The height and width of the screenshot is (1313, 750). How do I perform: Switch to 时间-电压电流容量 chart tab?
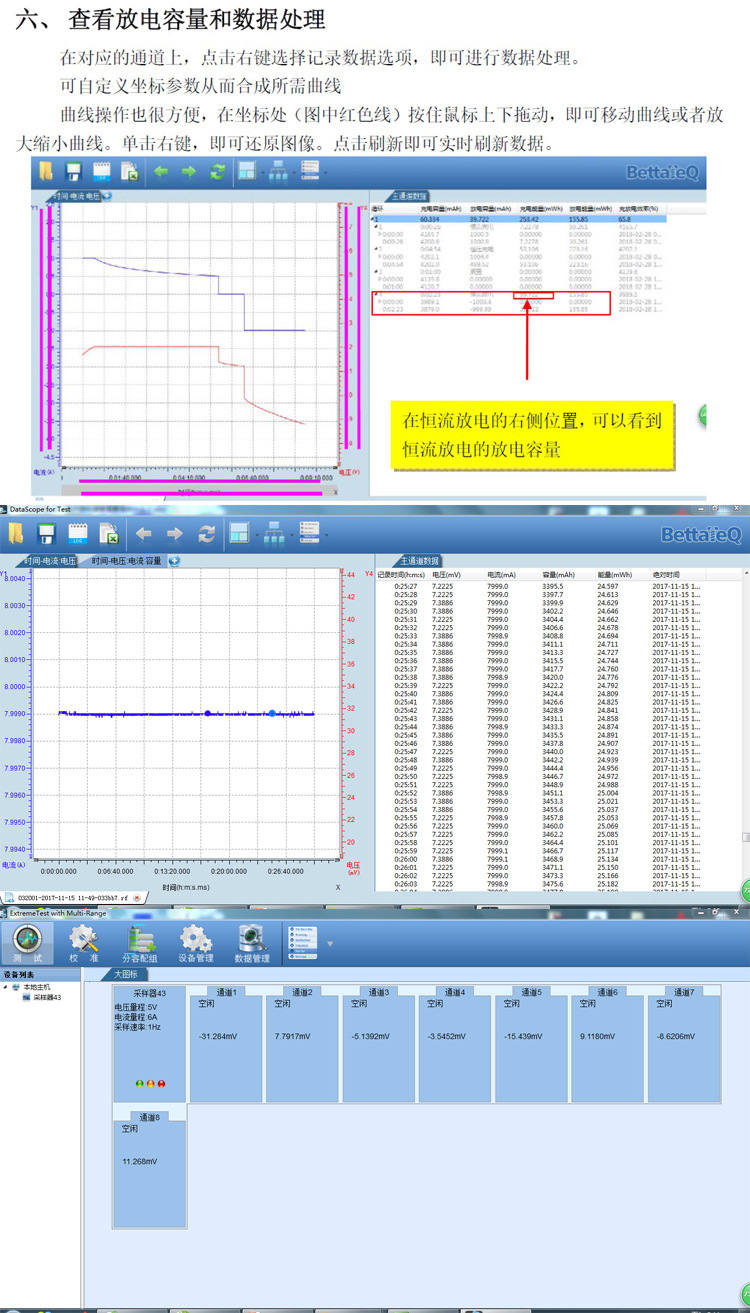127,561
